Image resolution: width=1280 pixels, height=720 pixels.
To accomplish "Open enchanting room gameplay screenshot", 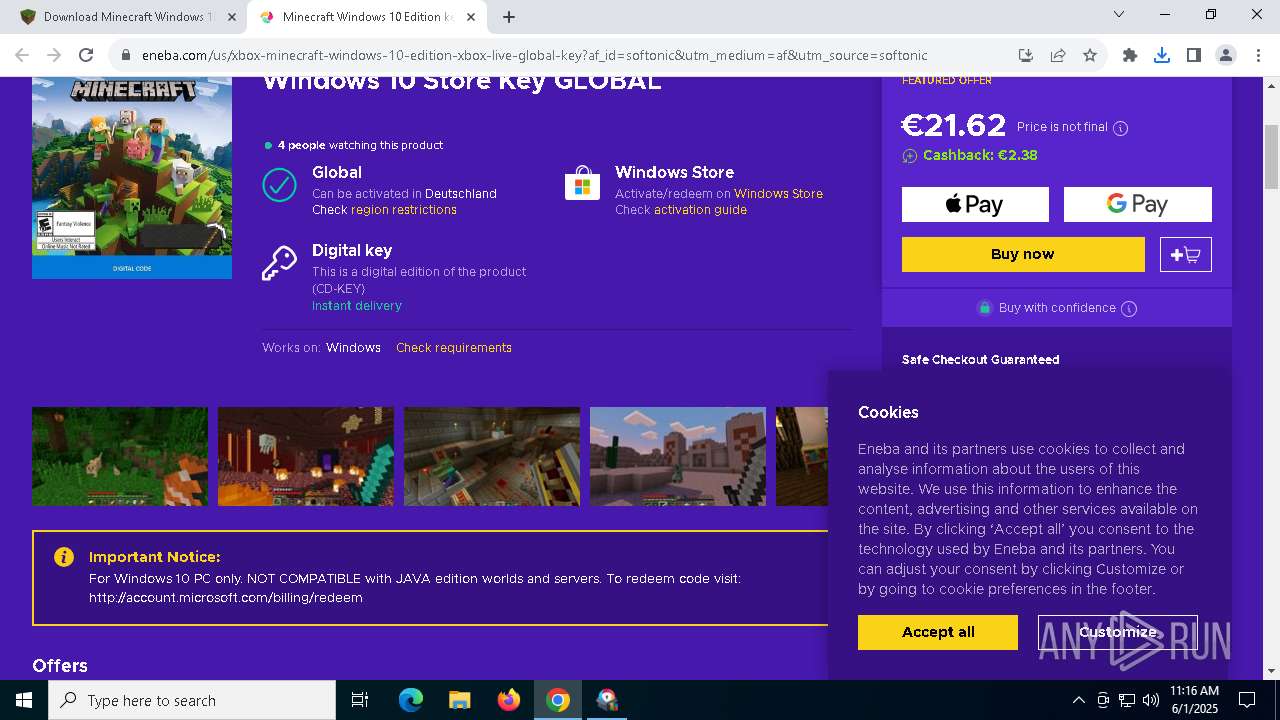I will click(492, 456).
